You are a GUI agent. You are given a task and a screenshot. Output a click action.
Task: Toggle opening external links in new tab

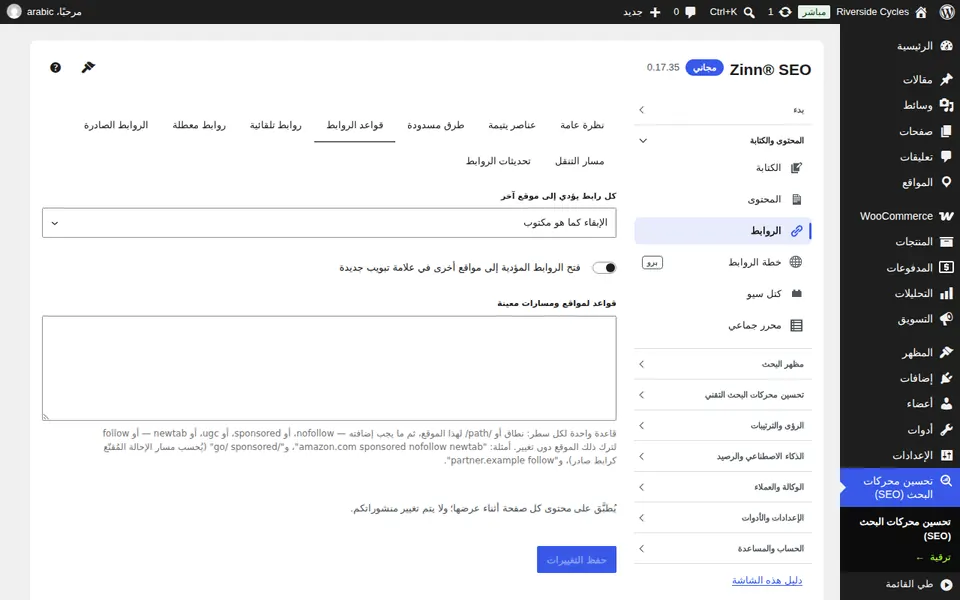click(604, 268)
